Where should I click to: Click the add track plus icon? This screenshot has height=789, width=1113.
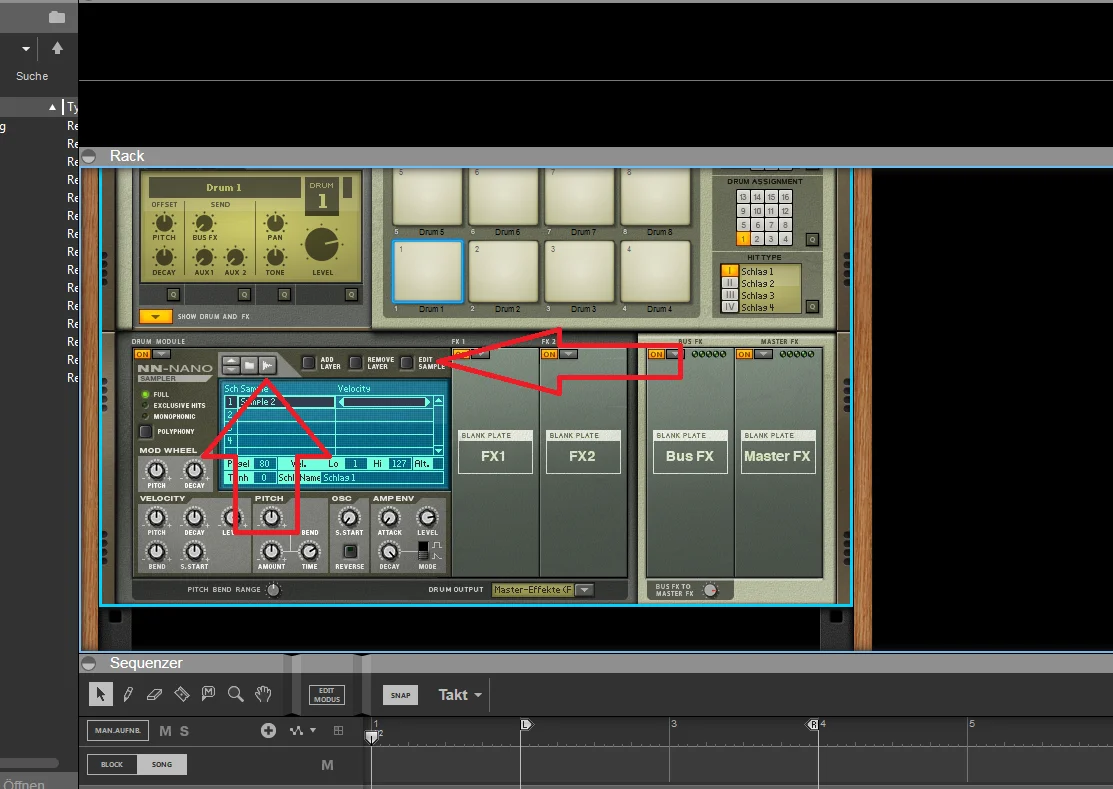point(268,730)
